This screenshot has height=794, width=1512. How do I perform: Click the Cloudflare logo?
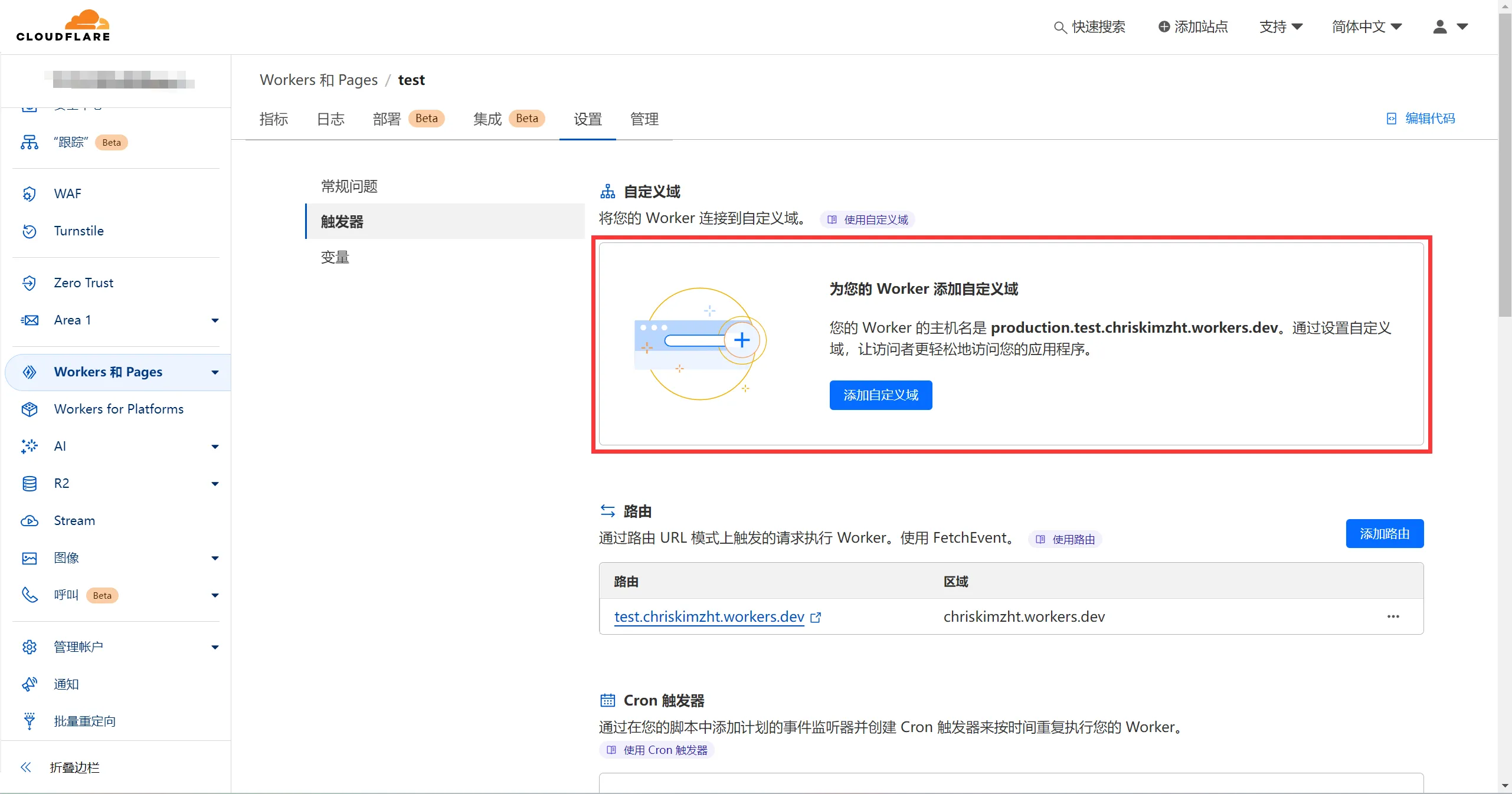[63, 26]
